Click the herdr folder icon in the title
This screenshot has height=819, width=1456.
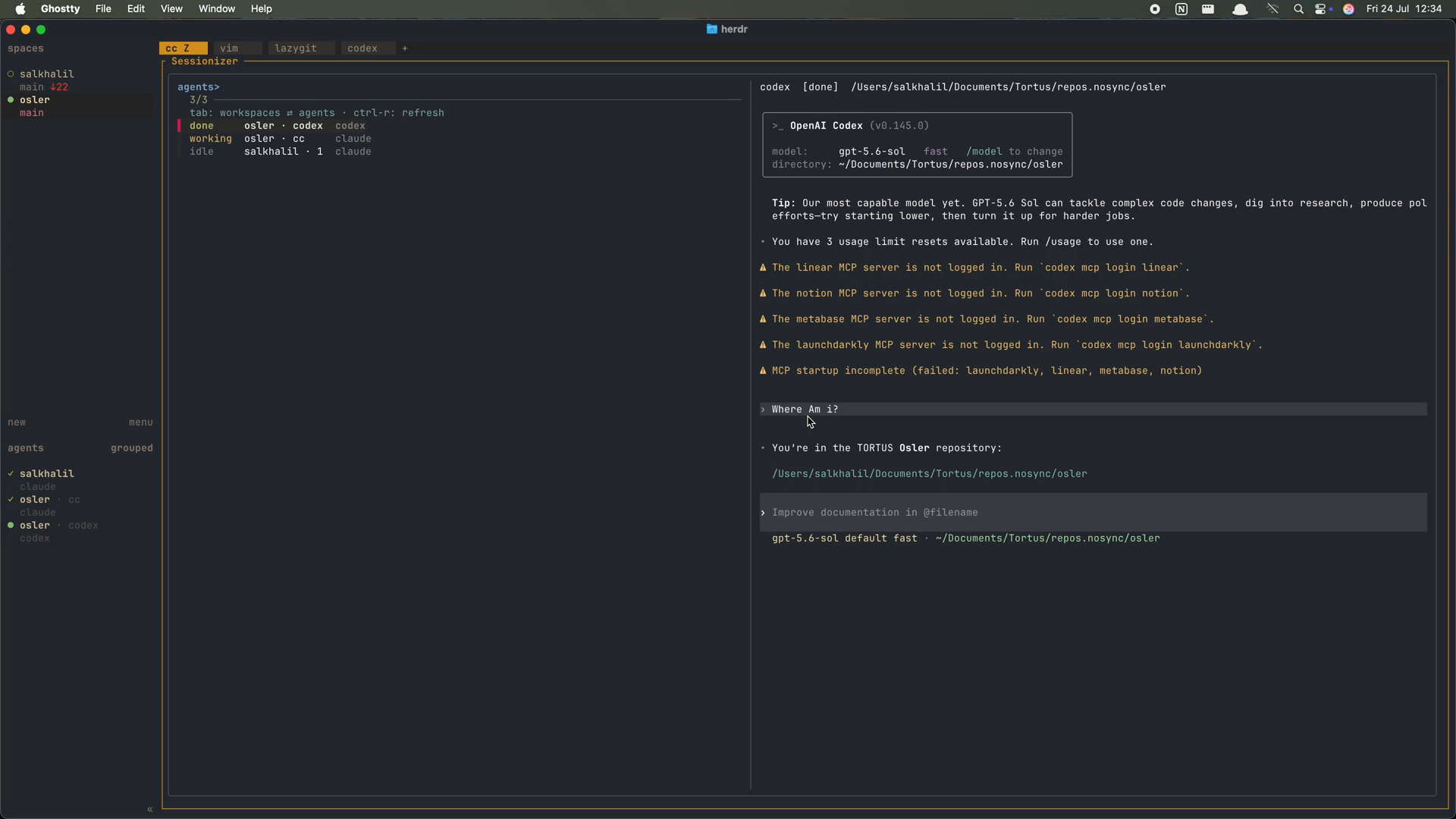(711, 29)
